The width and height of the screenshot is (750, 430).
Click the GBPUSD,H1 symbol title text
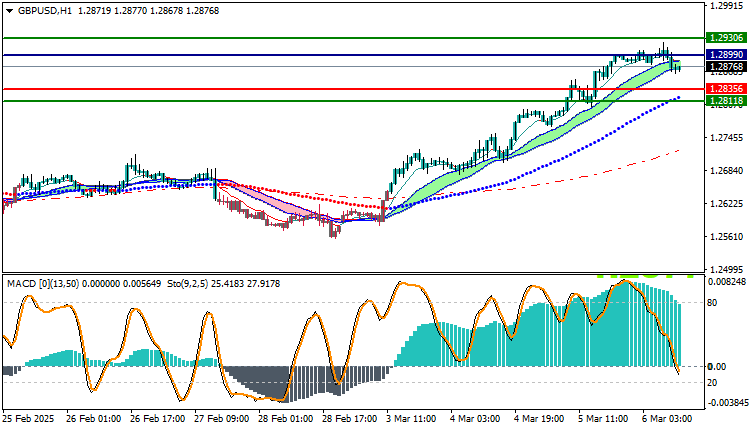click(44, 11)
